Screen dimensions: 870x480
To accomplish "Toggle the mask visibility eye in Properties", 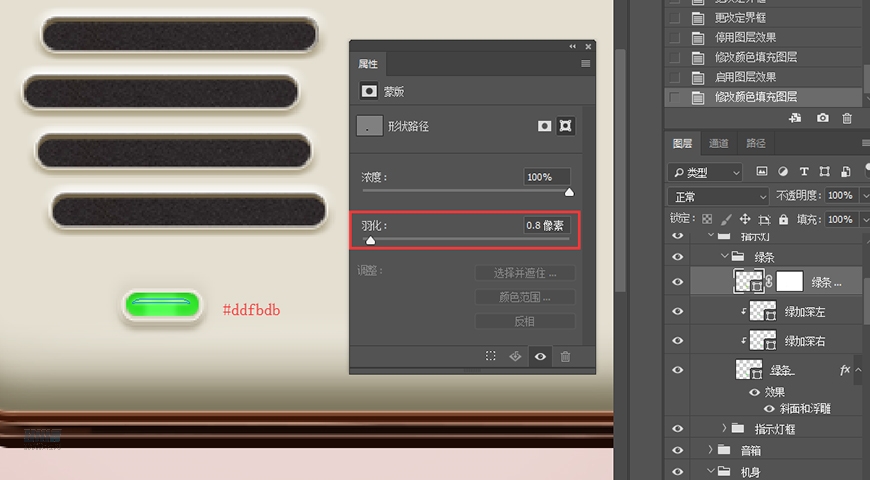I will [x=540, y=356].
